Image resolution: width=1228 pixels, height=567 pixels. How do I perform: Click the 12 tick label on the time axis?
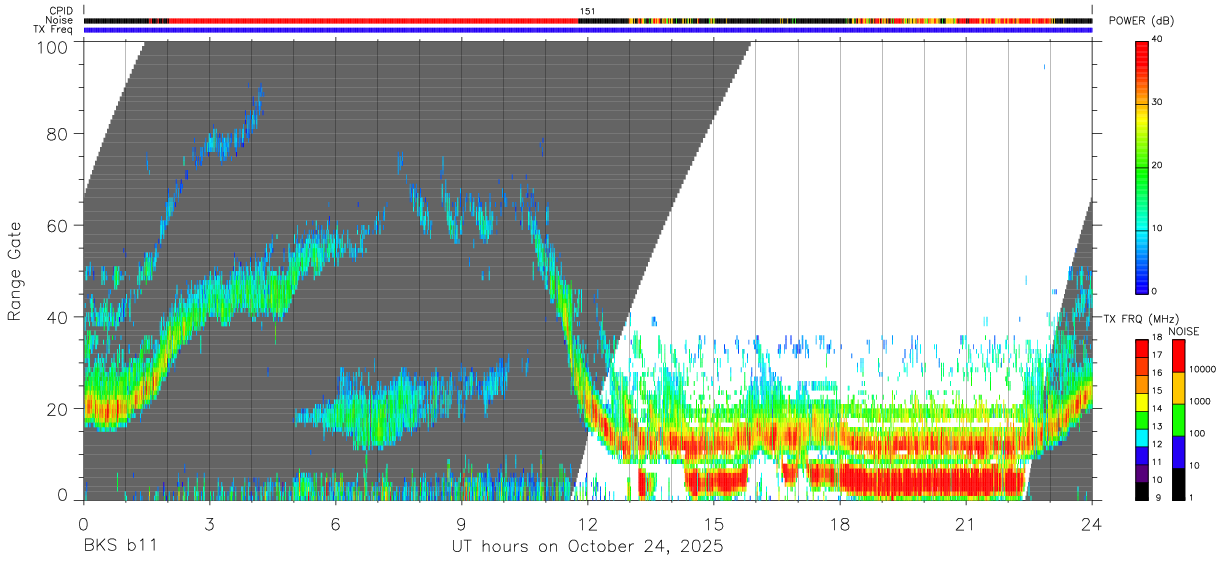pos(588,524)
